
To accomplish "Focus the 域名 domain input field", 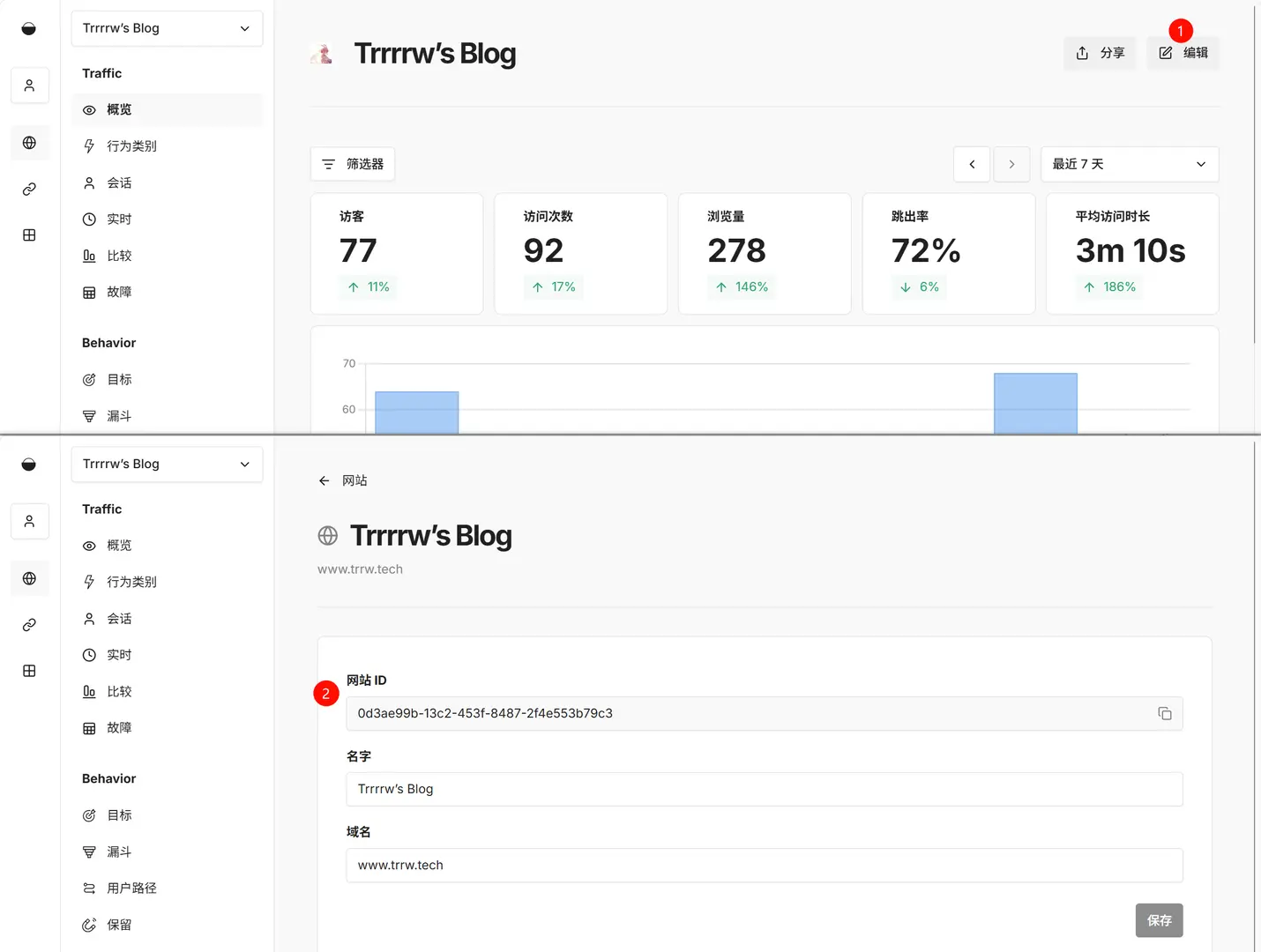I will 764,865.
